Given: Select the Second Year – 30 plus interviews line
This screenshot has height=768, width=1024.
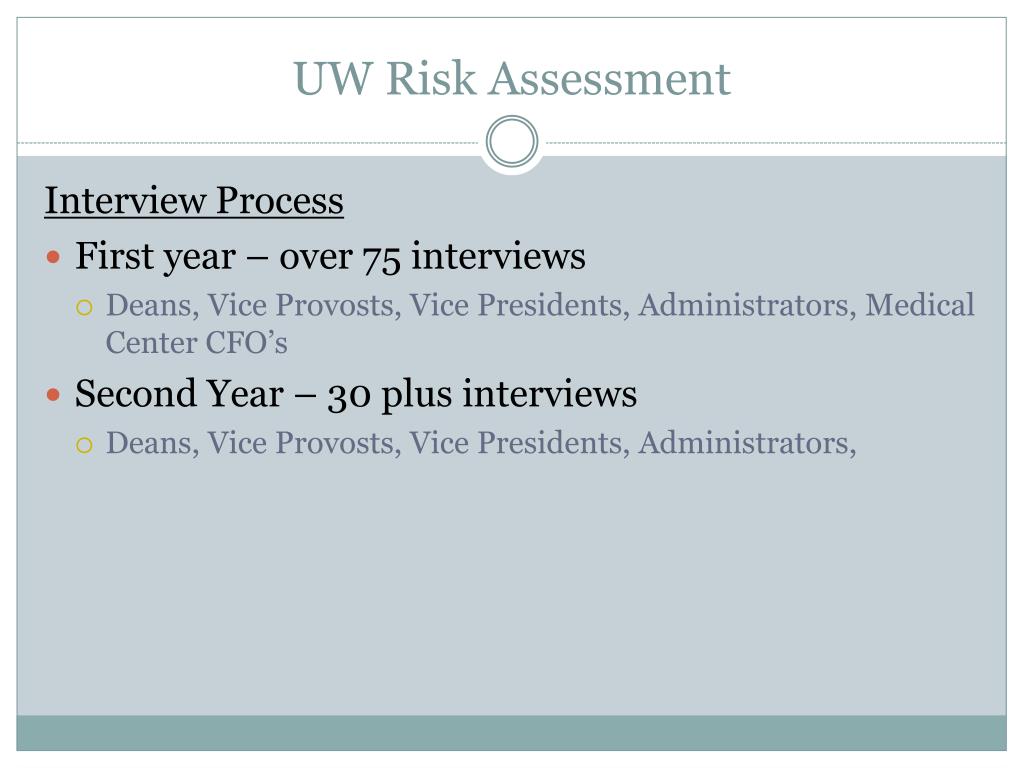Looking at the screenshot, I should tap(356, 394).
